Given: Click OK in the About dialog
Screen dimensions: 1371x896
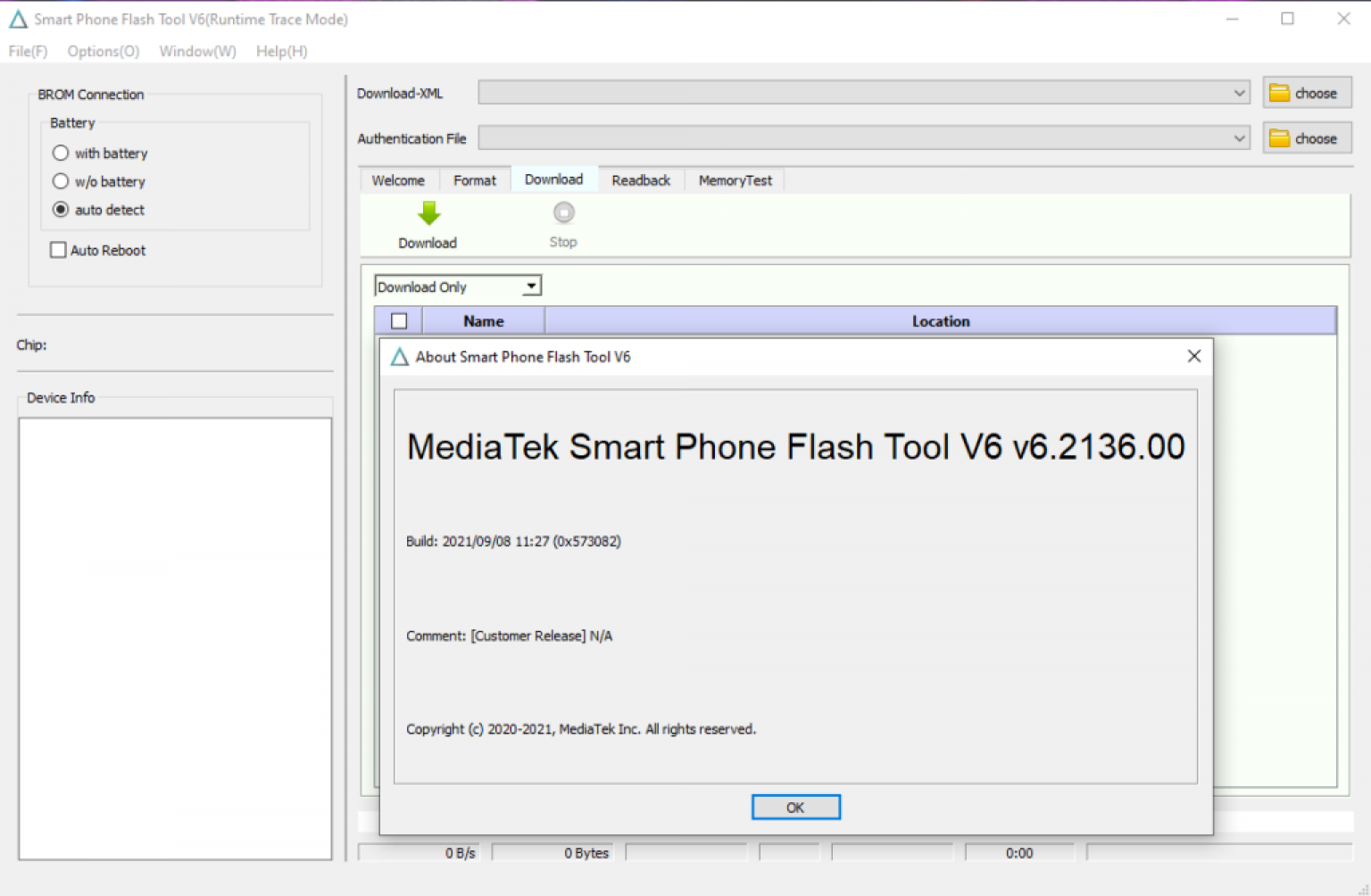Looking at the screenshot, I should tap(795, 806).
